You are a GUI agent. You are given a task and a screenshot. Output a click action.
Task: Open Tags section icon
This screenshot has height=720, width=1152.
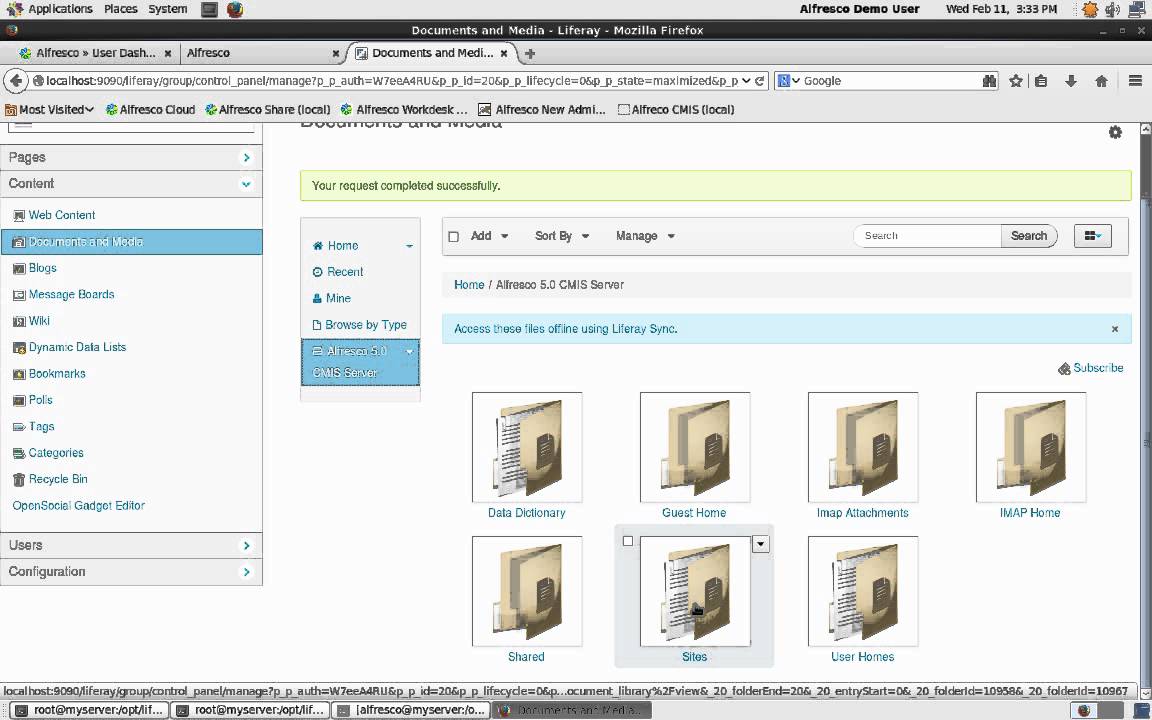point(19,427)
